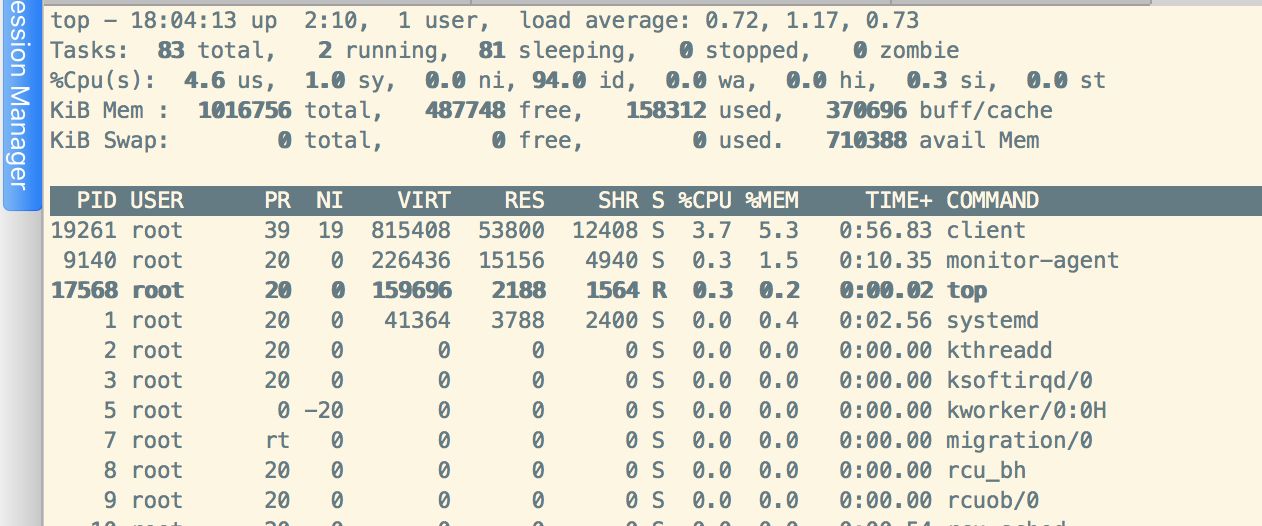This screenshot has width=1262, height=526.
Task: Click the client RES value 53800
Action: point(512,230)
